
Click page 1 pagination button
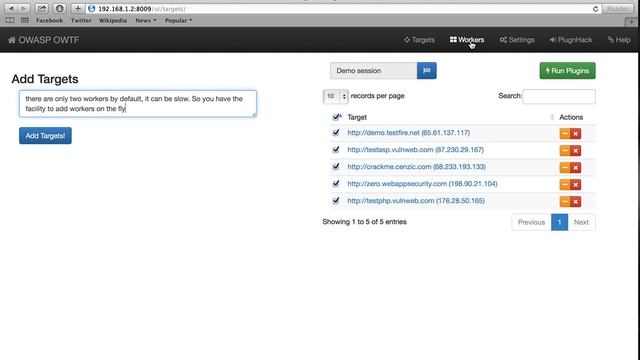click(x=559, y=222)
